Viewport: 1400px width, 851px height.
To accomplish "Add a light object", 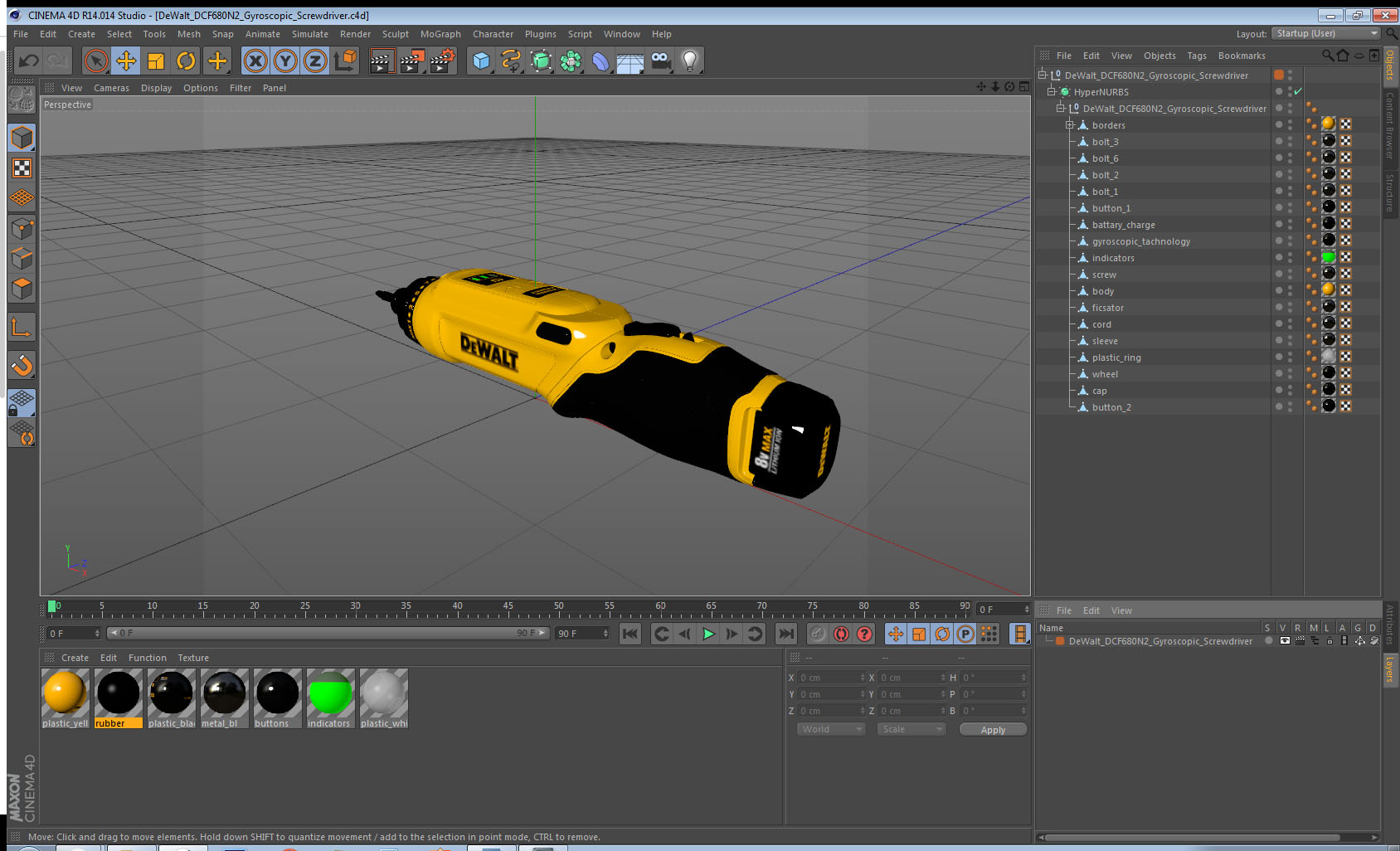I will [690, 61].
